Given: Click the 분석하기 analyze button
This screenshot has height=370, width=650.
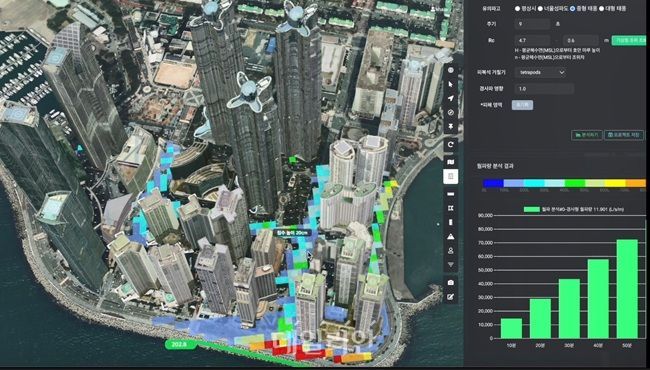Looking at the screenshot, I should 587,135.
